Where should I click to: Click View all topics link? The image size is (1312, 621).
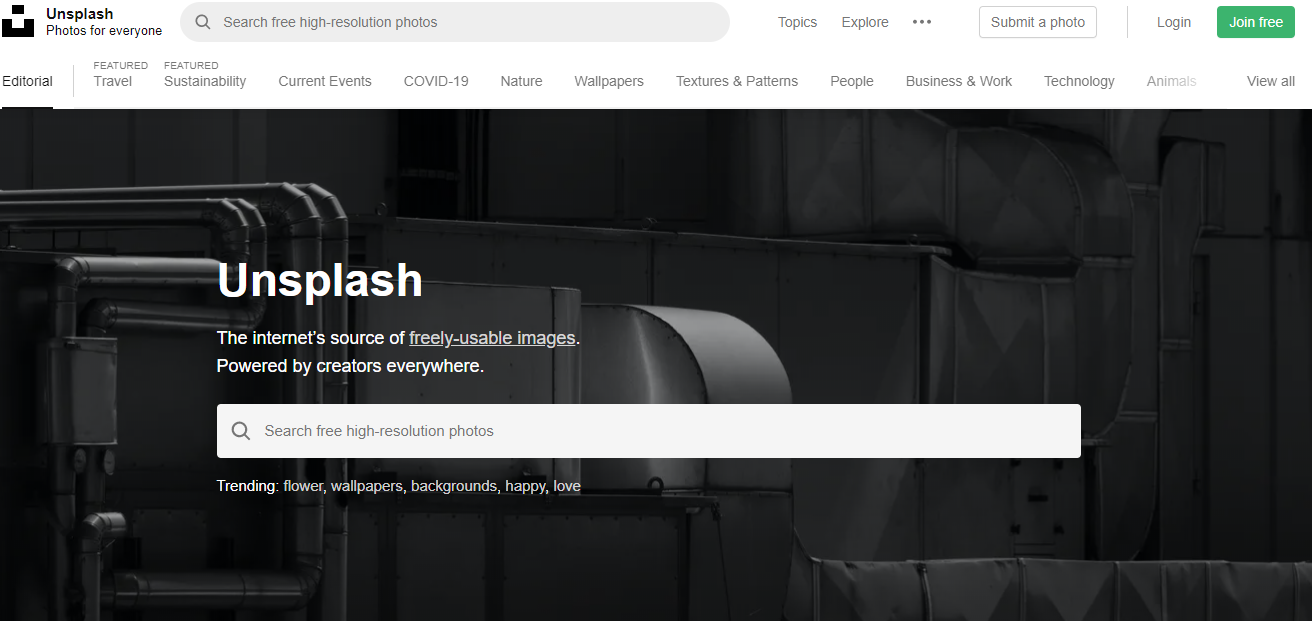click(1271, 81)
